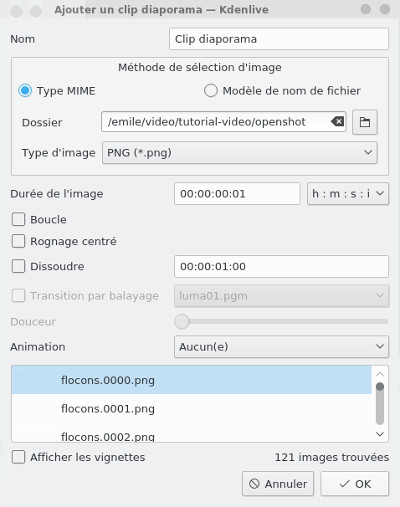Screen dimensions: 400x507
Task: Click the right-hand titlebar window button
Action: click(x=385, y=9)
